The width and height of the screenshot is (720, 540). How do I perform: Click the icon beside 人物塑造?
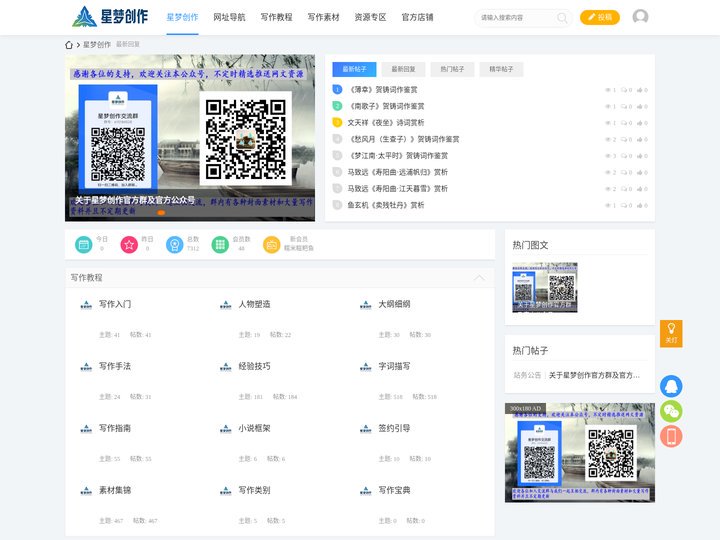pos(225,304)
